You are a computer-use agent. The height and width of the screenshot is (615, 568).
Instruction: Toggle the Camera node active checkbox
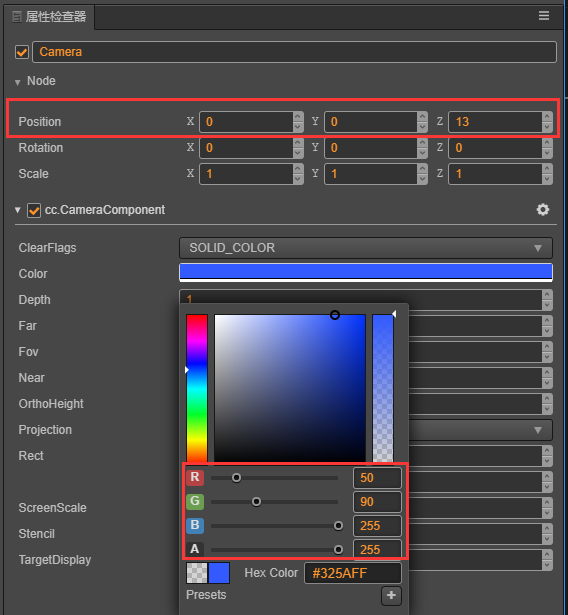coord(22,52)
